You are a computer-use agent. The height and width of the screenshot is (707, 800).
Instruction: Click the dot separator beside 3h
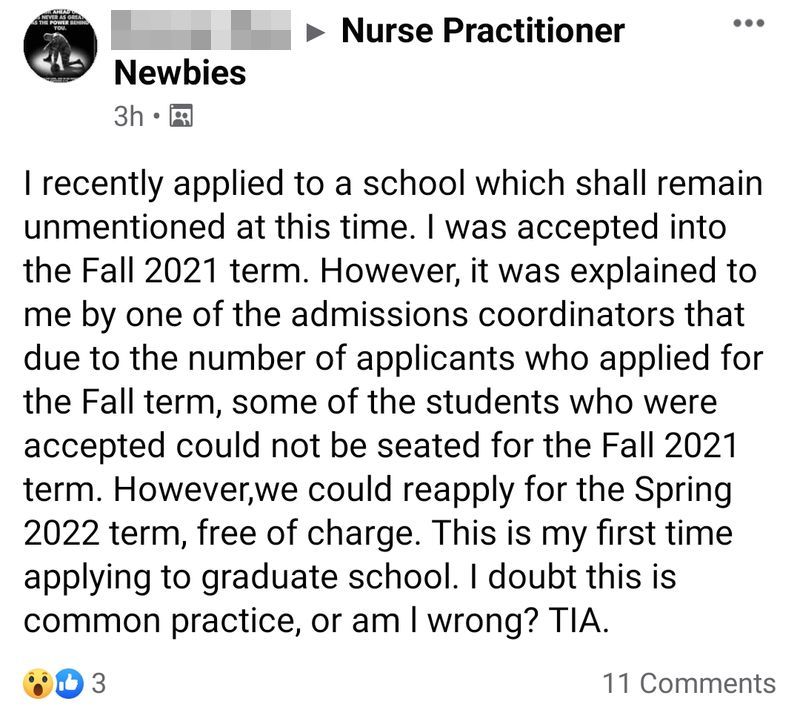(x=157, y=117)
